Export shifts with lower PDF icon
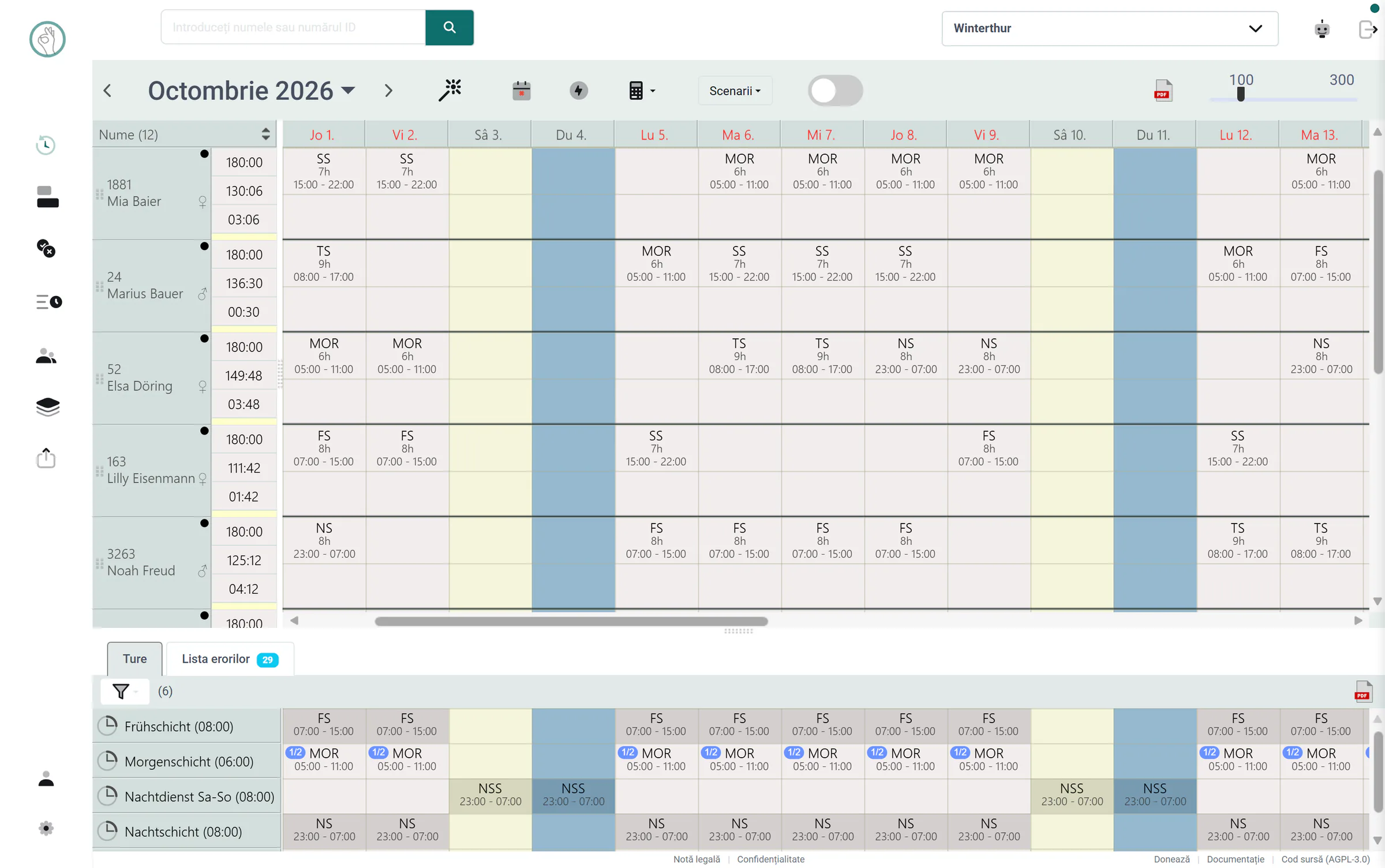Image resolution: width=1385 pixels, height=868 pixels. [x=1363, y=691]
